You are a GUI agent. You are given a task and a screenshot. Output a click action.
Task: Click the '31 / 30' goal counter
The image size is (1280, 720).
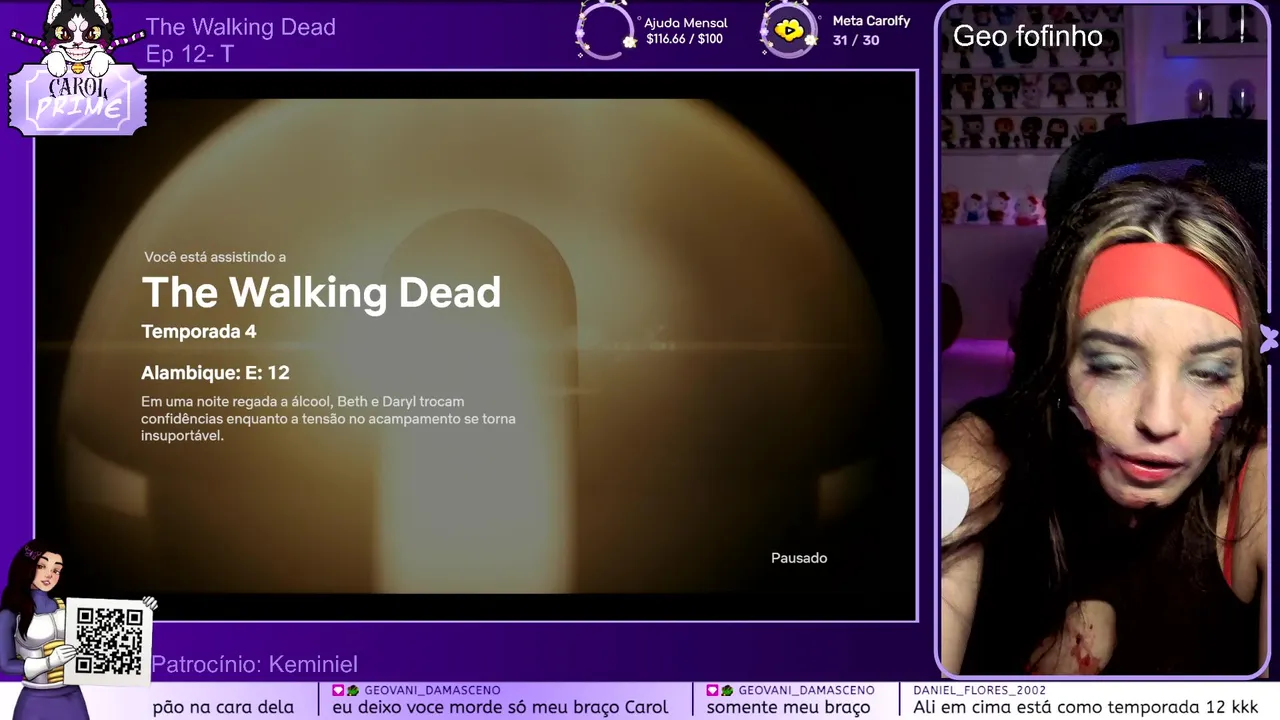point(856,40)
